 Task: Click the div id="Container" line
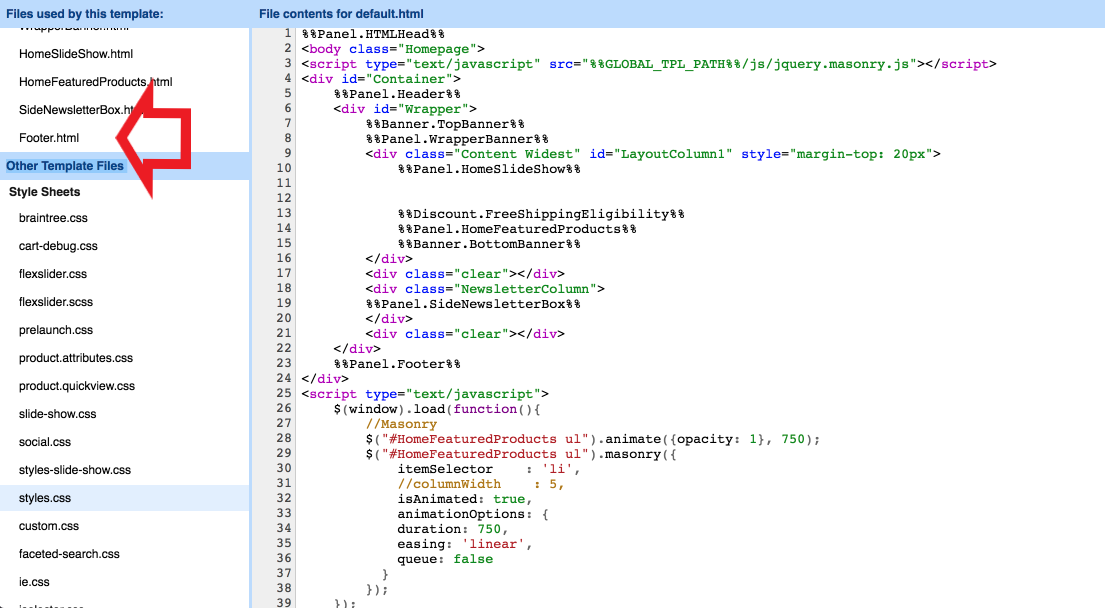coord(381,79)
